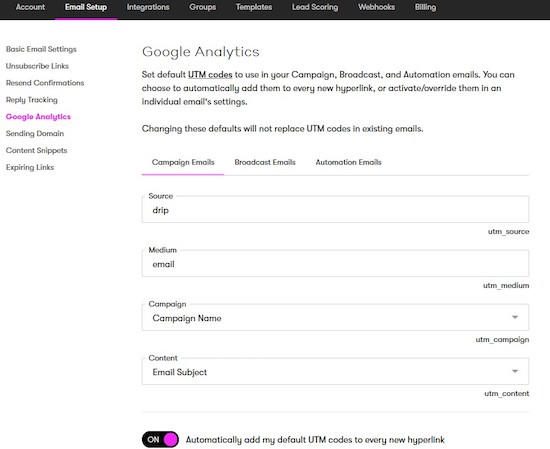The height and width of the screenshot is (449, 550).
Task: Open Reply Tracking settings
Action: pos(32,100)
